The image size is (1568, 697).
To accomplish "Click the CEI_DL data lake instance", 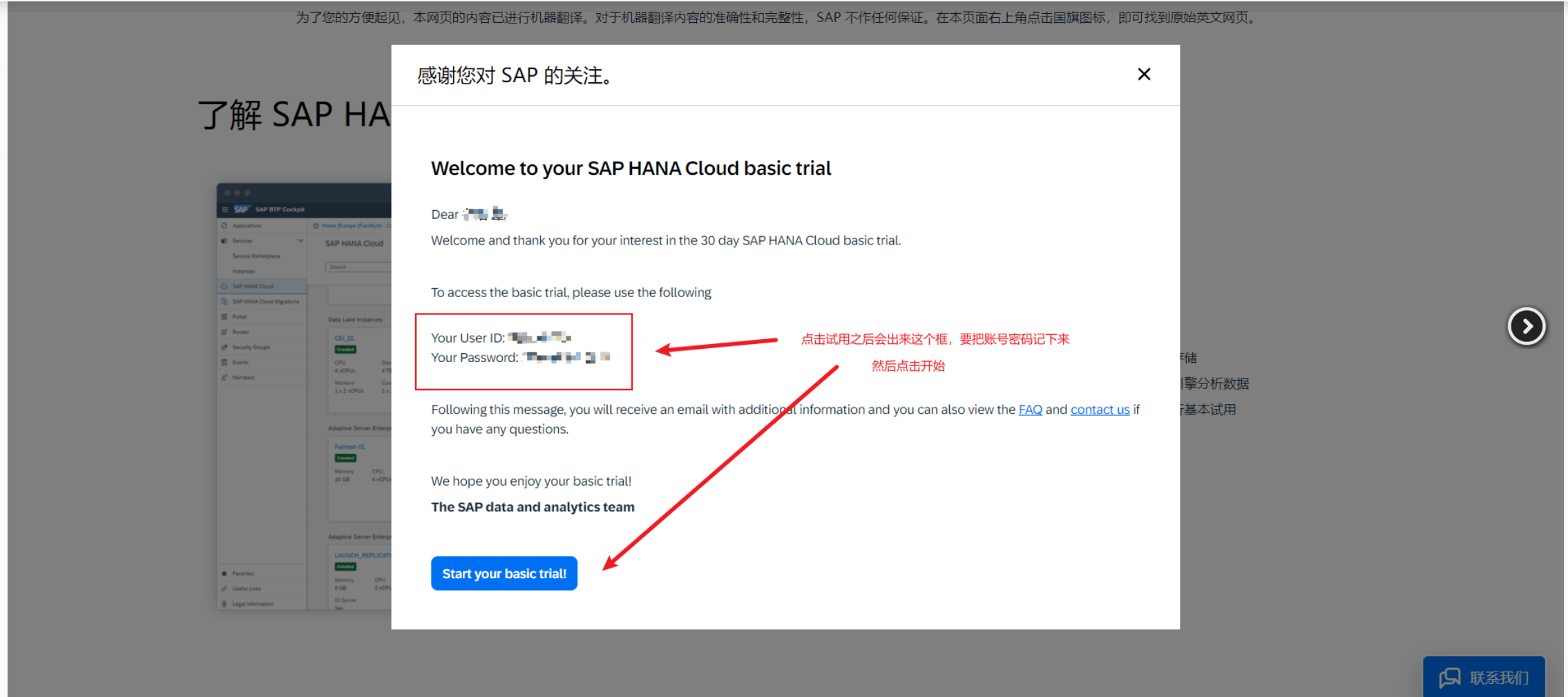I will (345, 338).
